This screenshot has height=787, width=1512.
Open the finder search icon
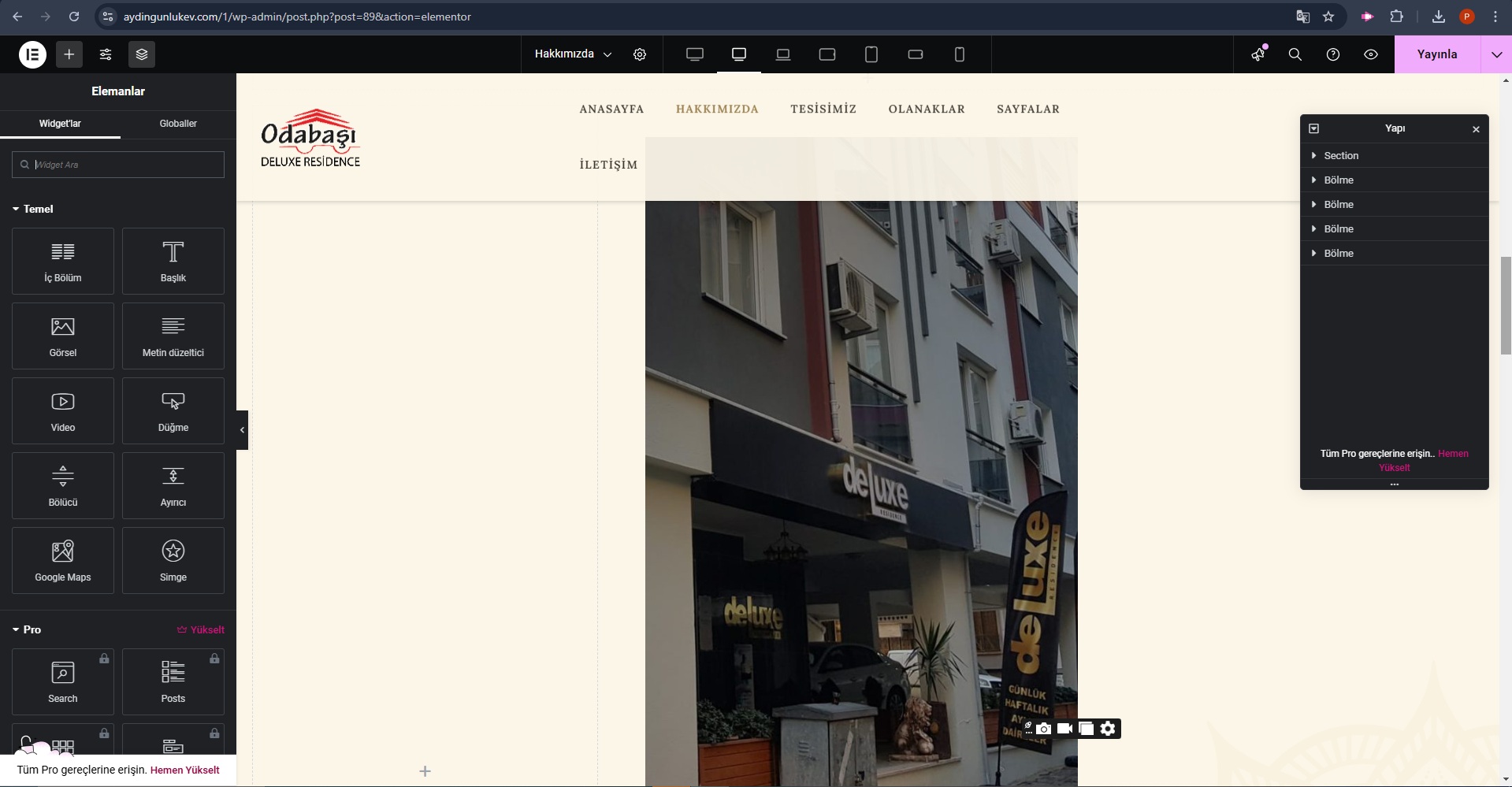click(1295, 54)
